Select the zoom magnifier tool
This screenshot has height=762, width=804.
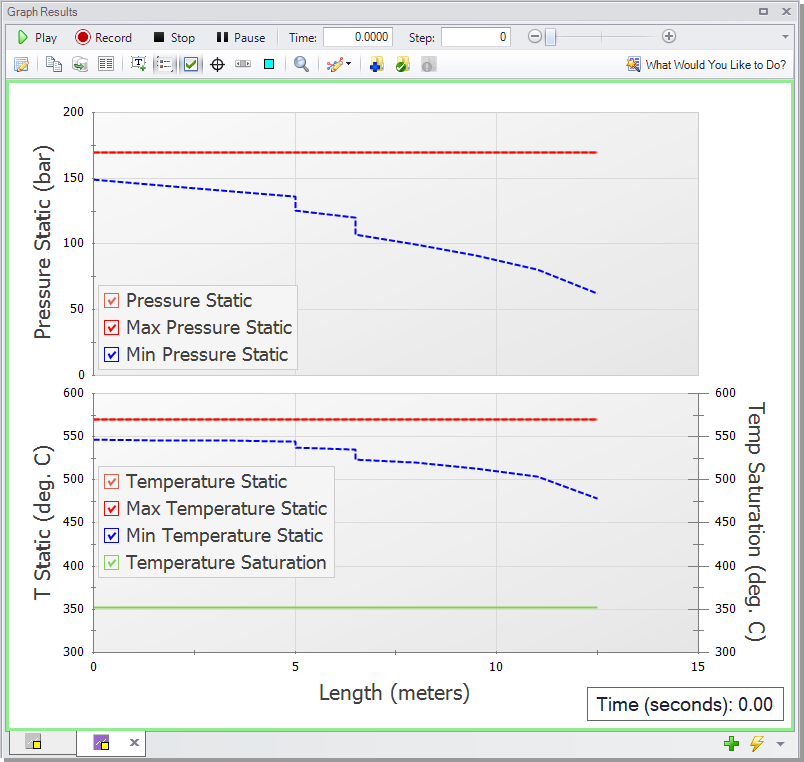(300, 64)
